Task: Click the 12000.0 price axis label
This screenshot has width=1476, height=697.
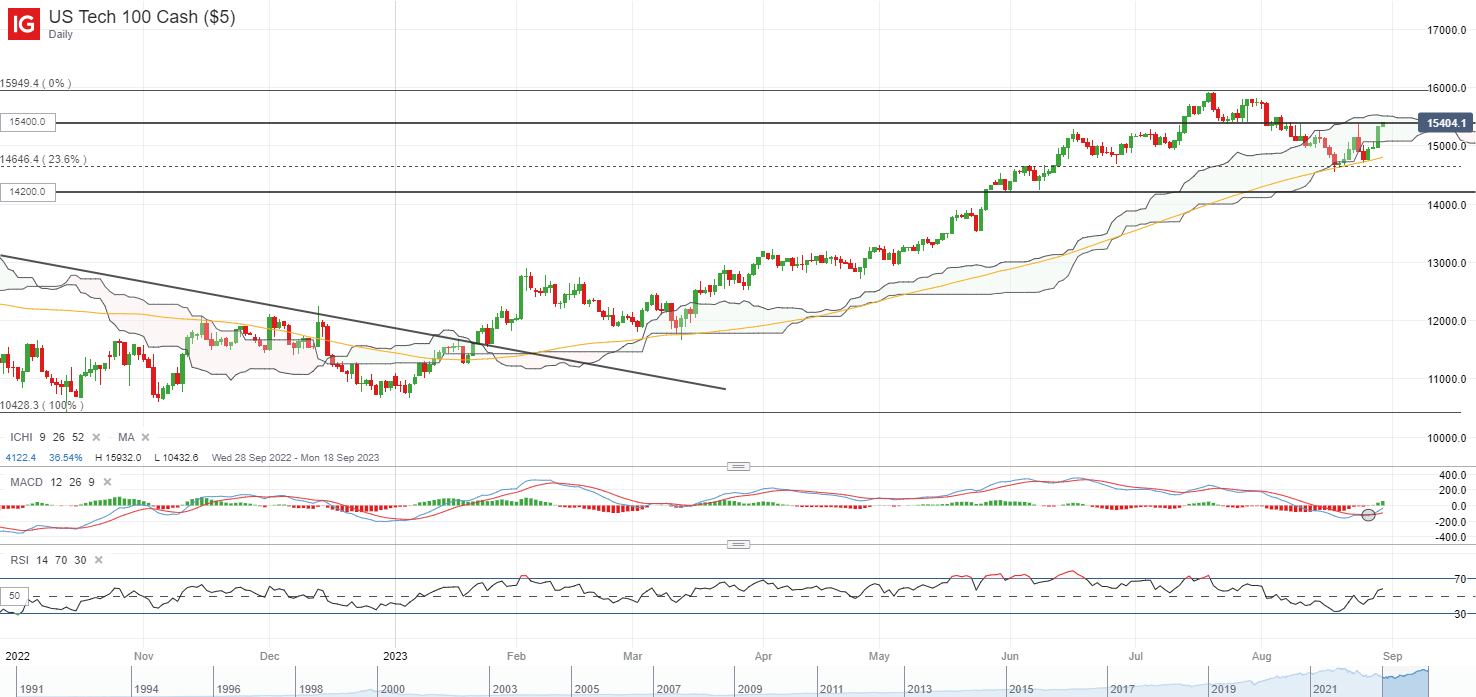Action: [x=1446, y=321]
